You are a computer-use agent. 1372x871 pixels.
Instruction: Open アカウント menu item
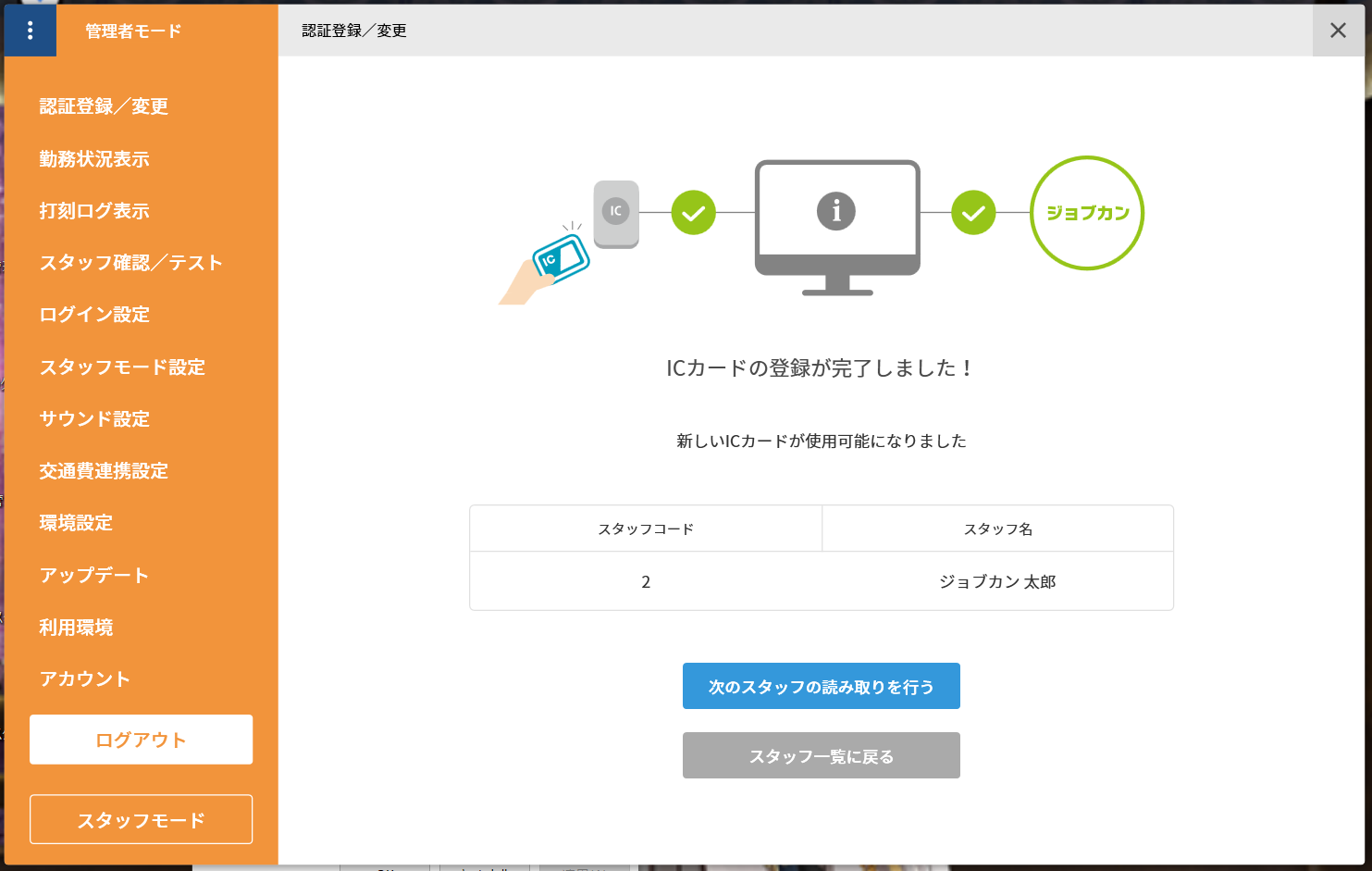click(x=85, y=679)
